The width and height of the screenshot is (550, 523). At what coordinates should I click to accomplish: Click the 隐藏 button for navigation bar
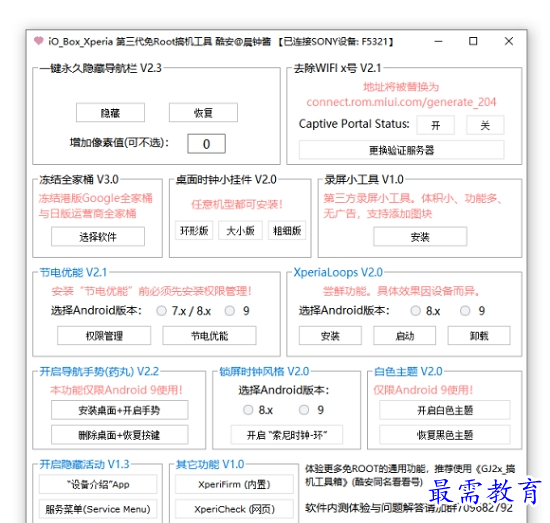tap(110, 113)
